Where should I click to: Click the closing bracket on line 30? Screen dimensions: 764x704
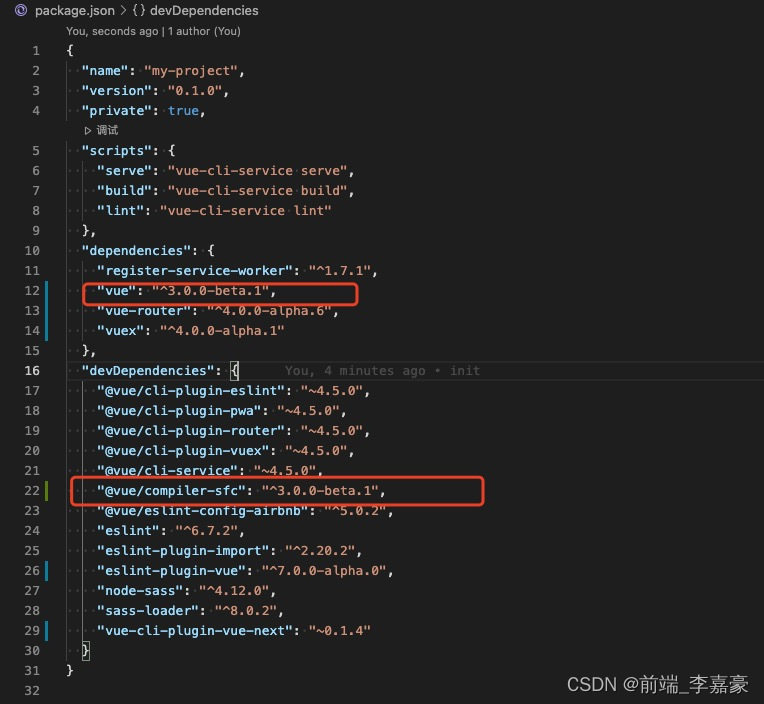point(86,651)
